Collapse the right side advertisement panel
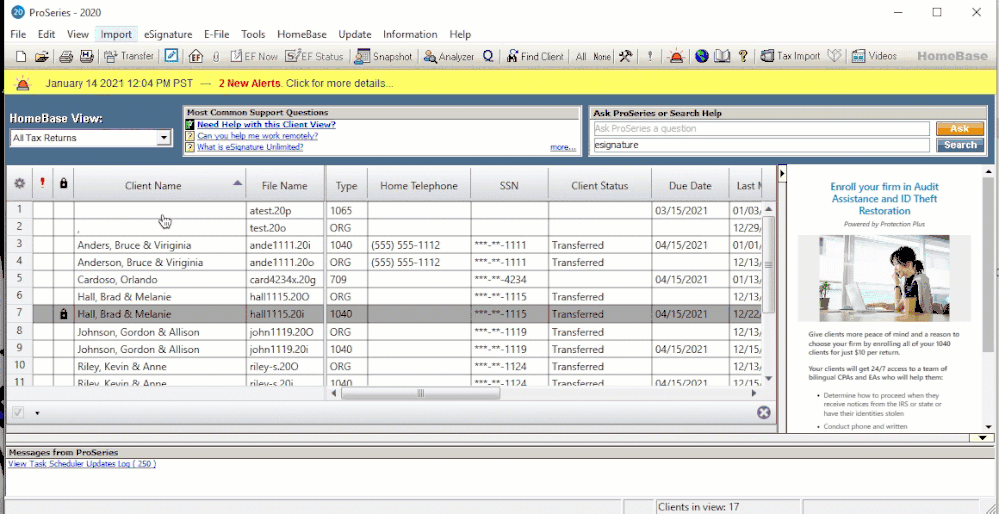 click(x=783, y=173)
